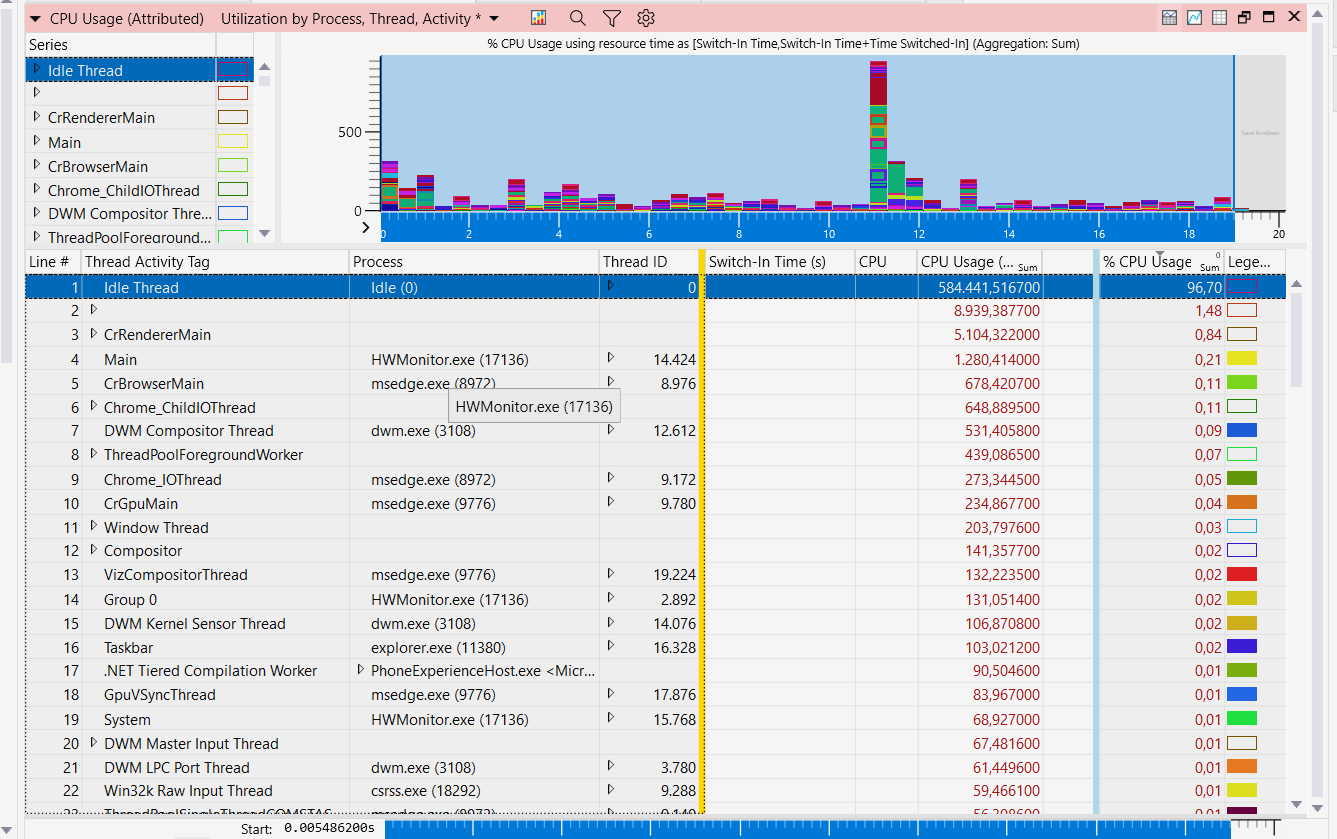
Task: Expand DWM Compositor Thread in the Series list
Action: pyautogui.click(x=37, y=213)
